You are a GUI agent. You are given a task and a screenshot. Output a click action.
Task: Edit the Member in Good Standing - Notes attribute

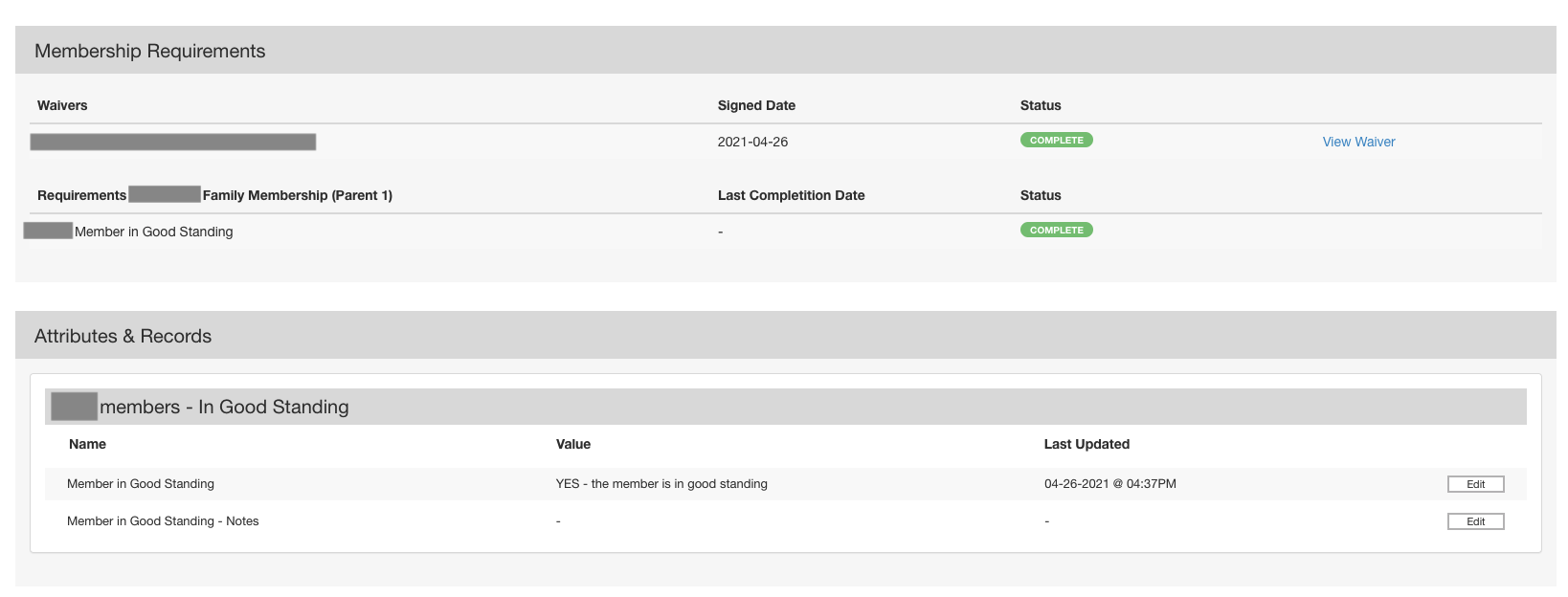click(1475, 521)
